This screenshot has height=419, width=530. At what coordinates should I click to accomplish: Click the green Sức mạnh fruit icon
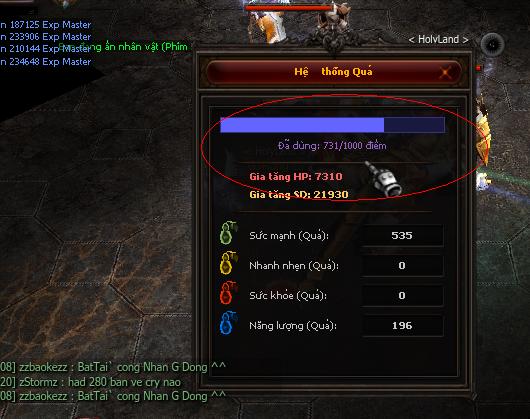(x=228, y=232)
